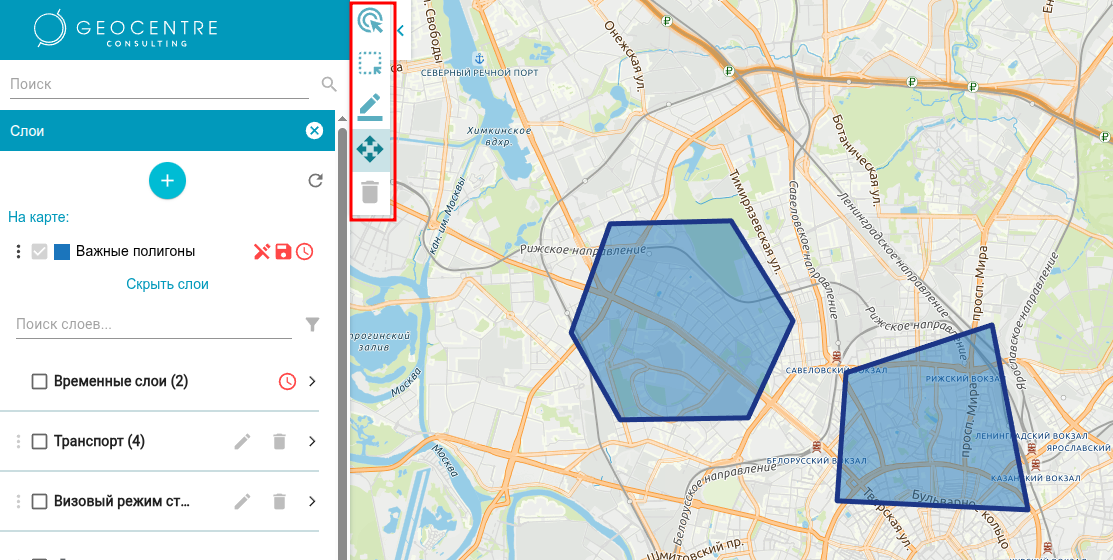1113x560 pixels.
Task: Click the Химкинское вдхр. map label
Action: click(x=500, y=136)
